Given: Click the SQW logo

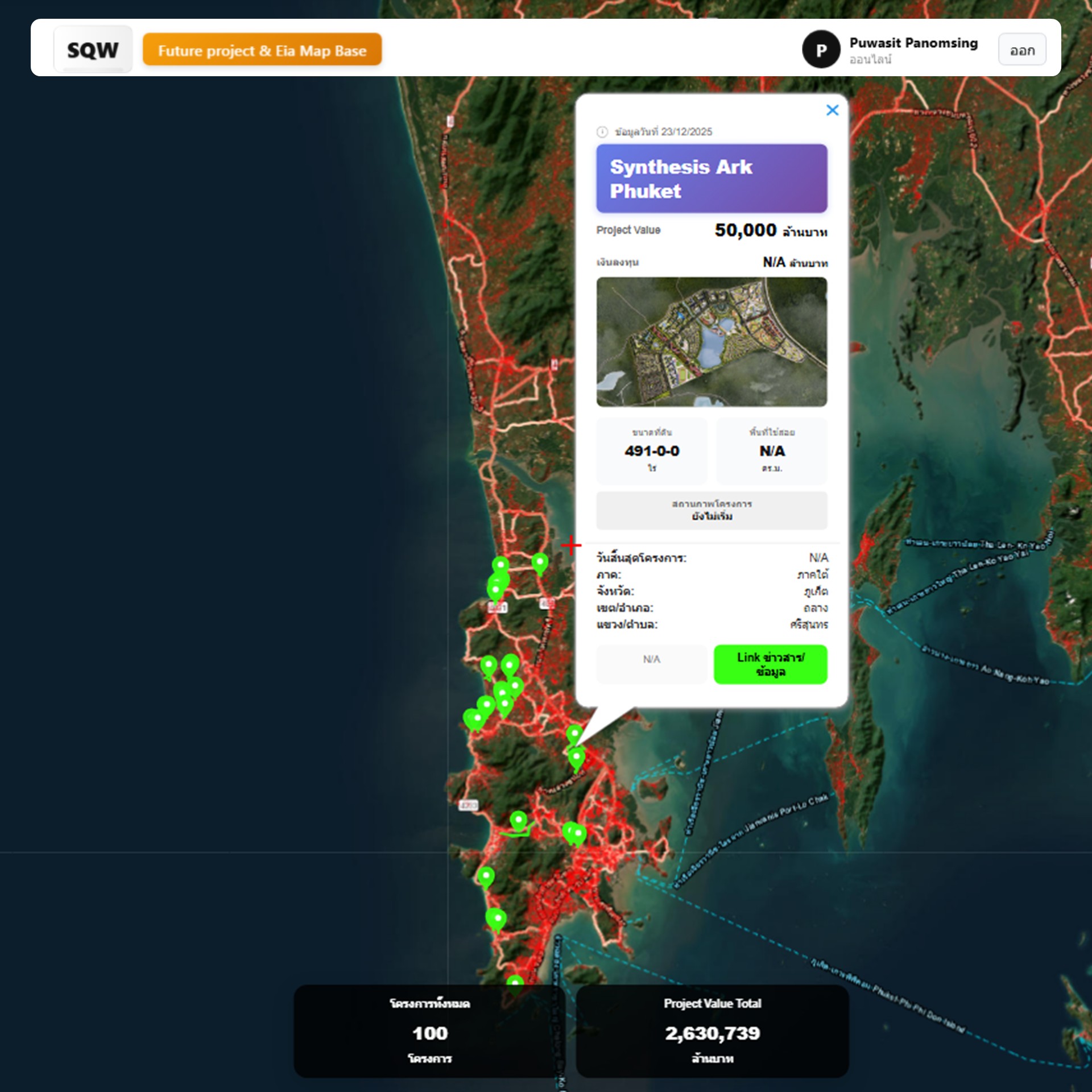Looking at the screenshot, I should coord(93,49).
